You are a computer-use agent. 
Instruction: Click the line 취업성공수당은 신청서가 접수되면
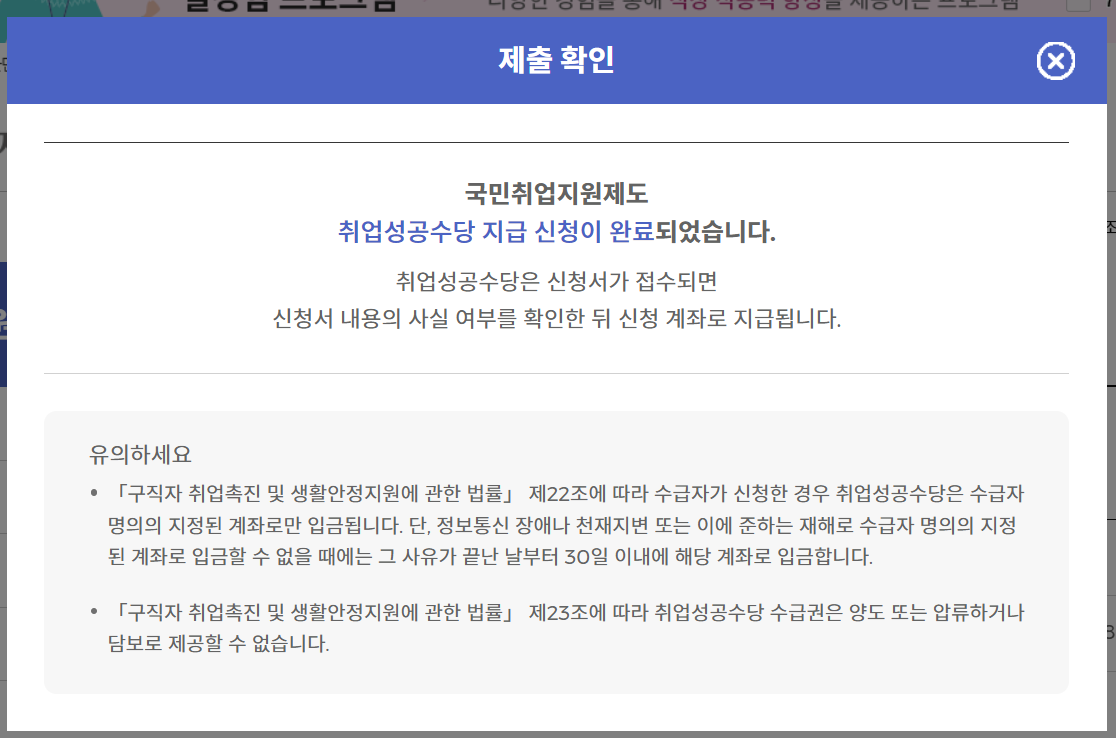click(x=556, y=281)
